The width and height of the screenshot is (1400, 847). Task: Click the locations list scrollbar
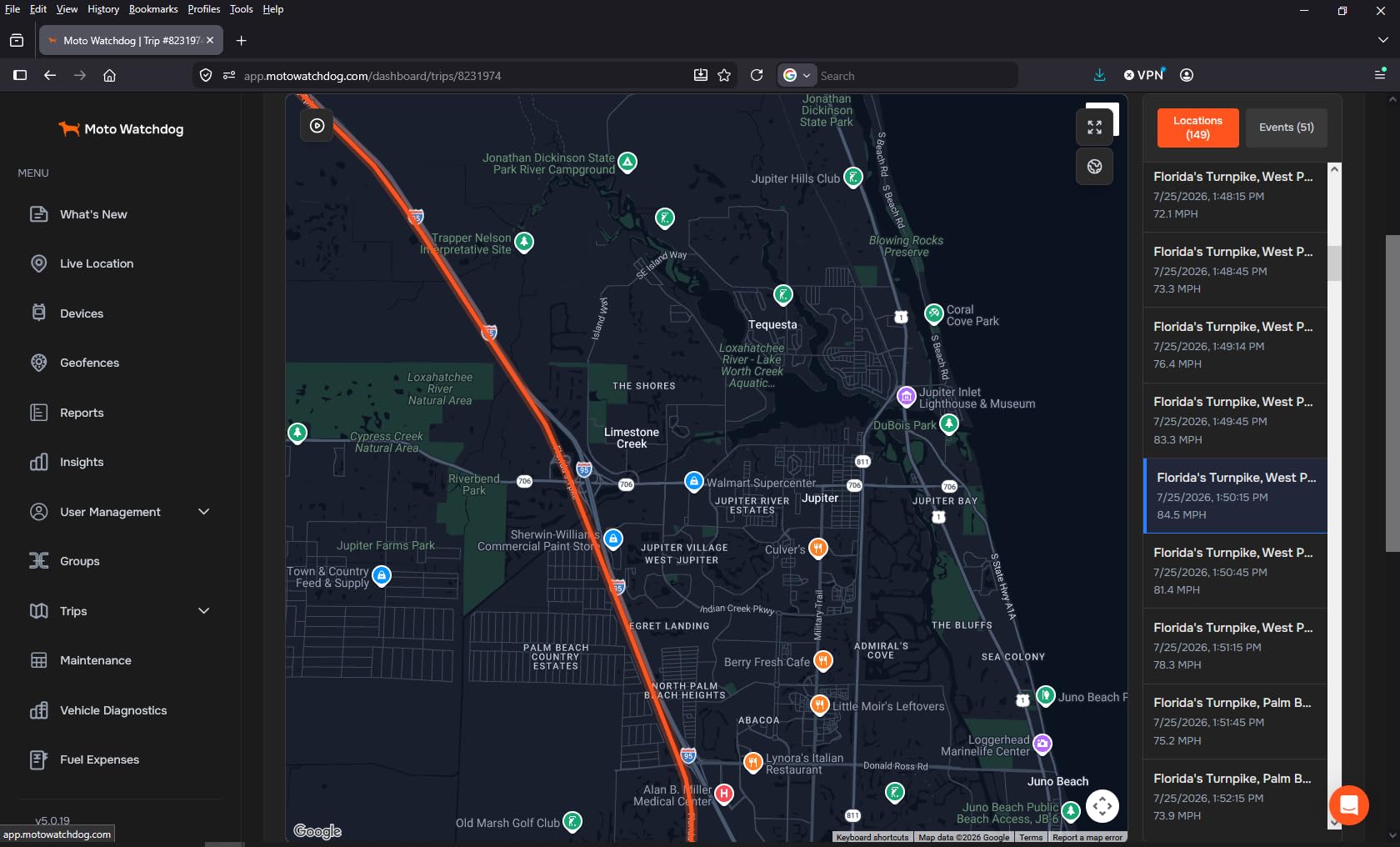click(1334, 262)
